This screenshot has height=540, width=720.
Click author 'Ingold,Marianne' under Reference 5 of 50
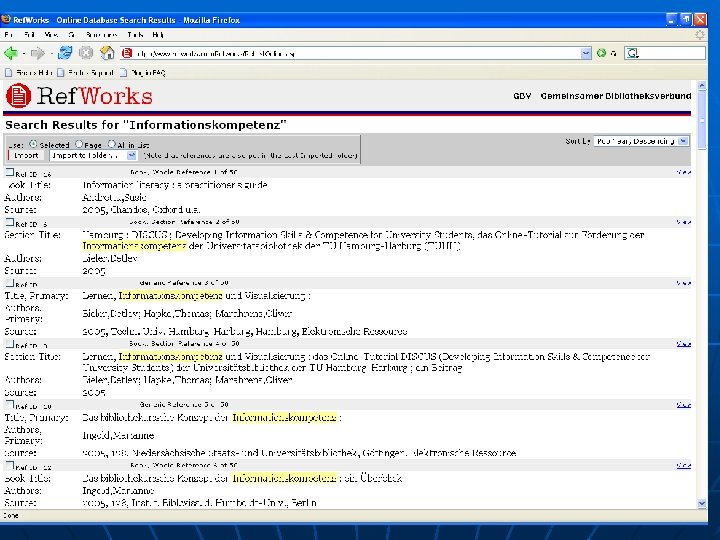coord(118,435)
